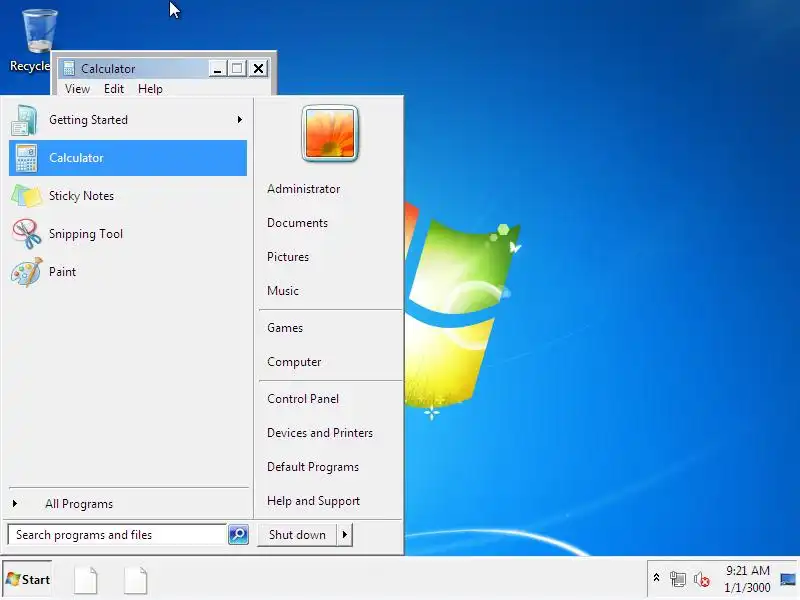Click the Start button
Screen dimensions: 800x600
pos(28,579)
